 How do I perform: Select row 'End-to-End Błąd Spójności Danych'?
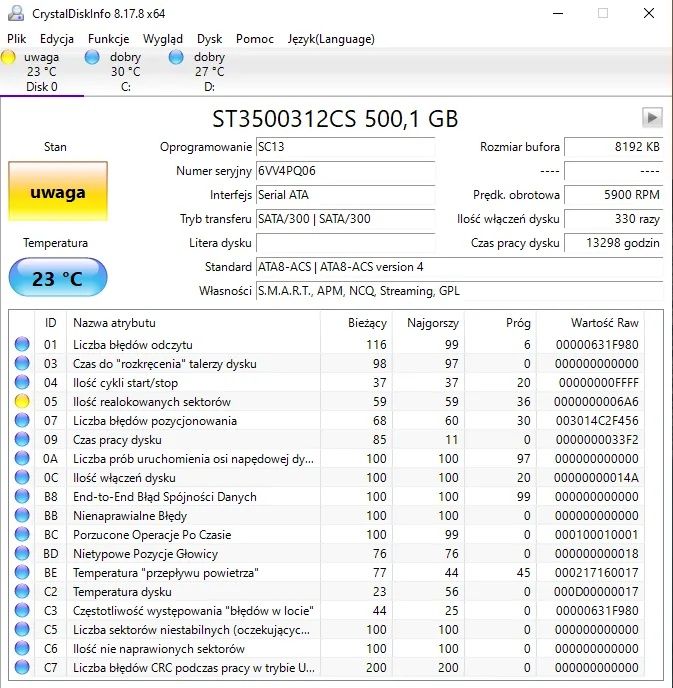pyautogui.click(x=327, y=497)
